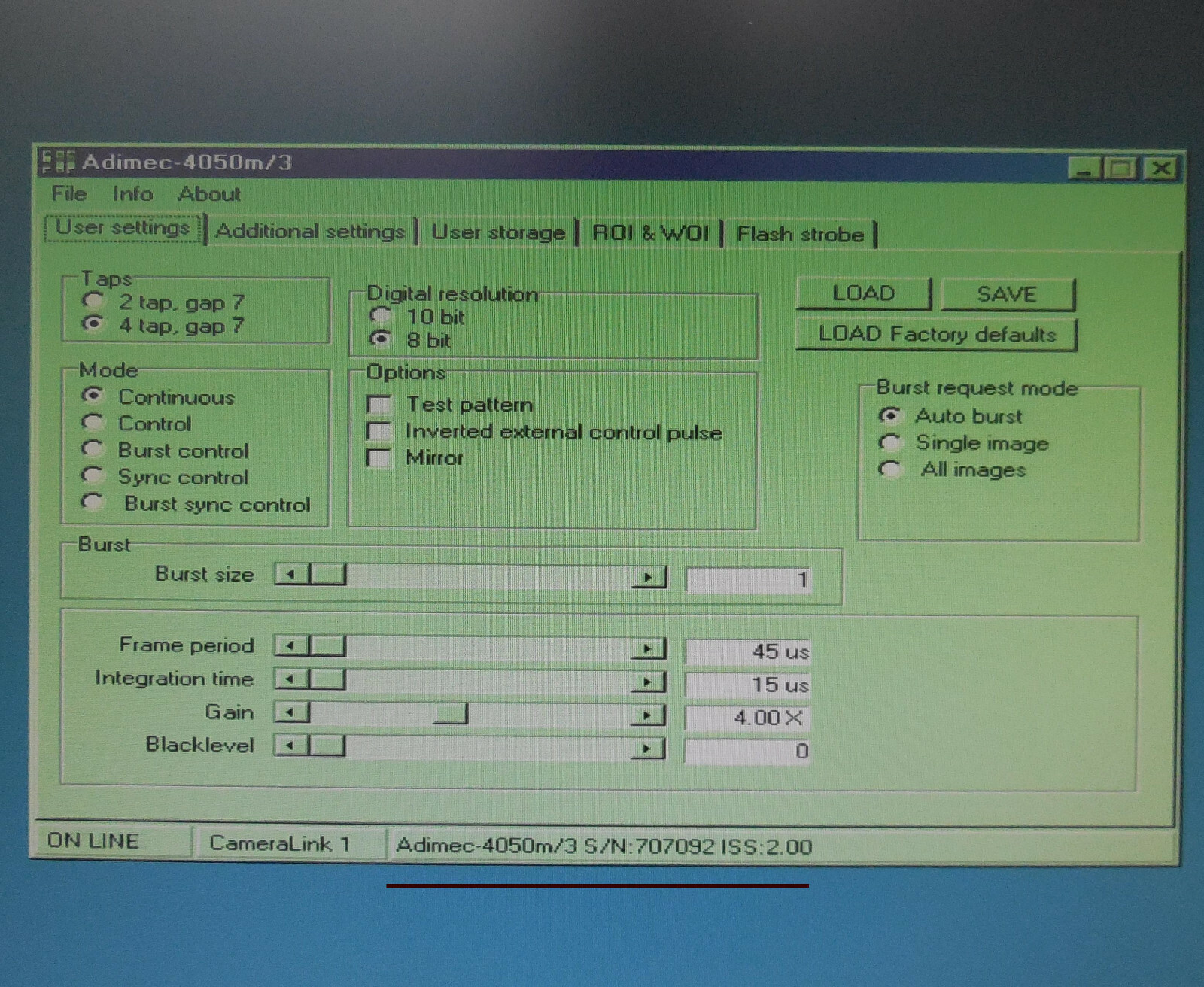Select Sync control mode

coord(165,477)
